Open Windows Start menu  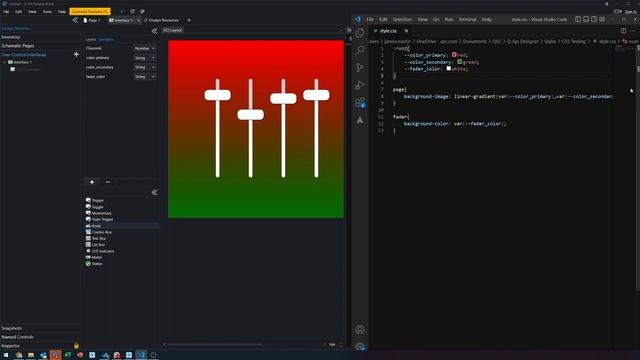click(x=6, y=355)
